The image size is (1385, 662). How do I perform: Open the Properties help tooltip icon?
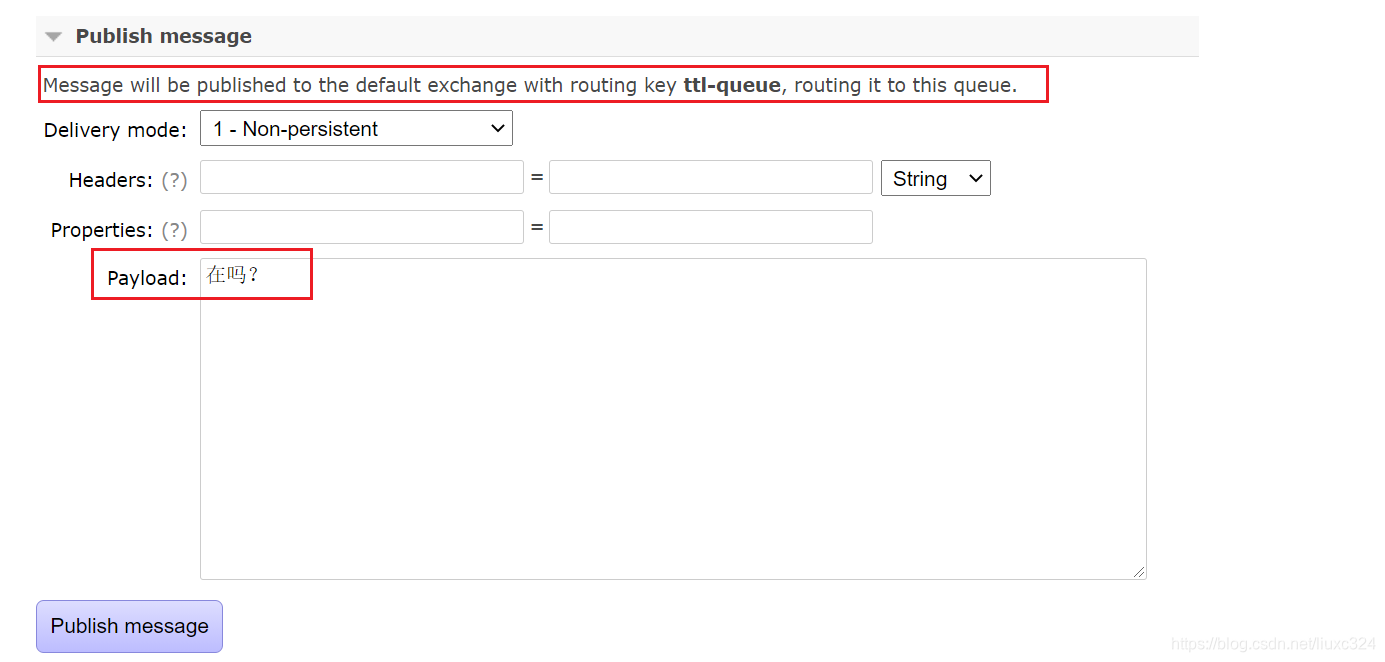(x=175, y=230)
